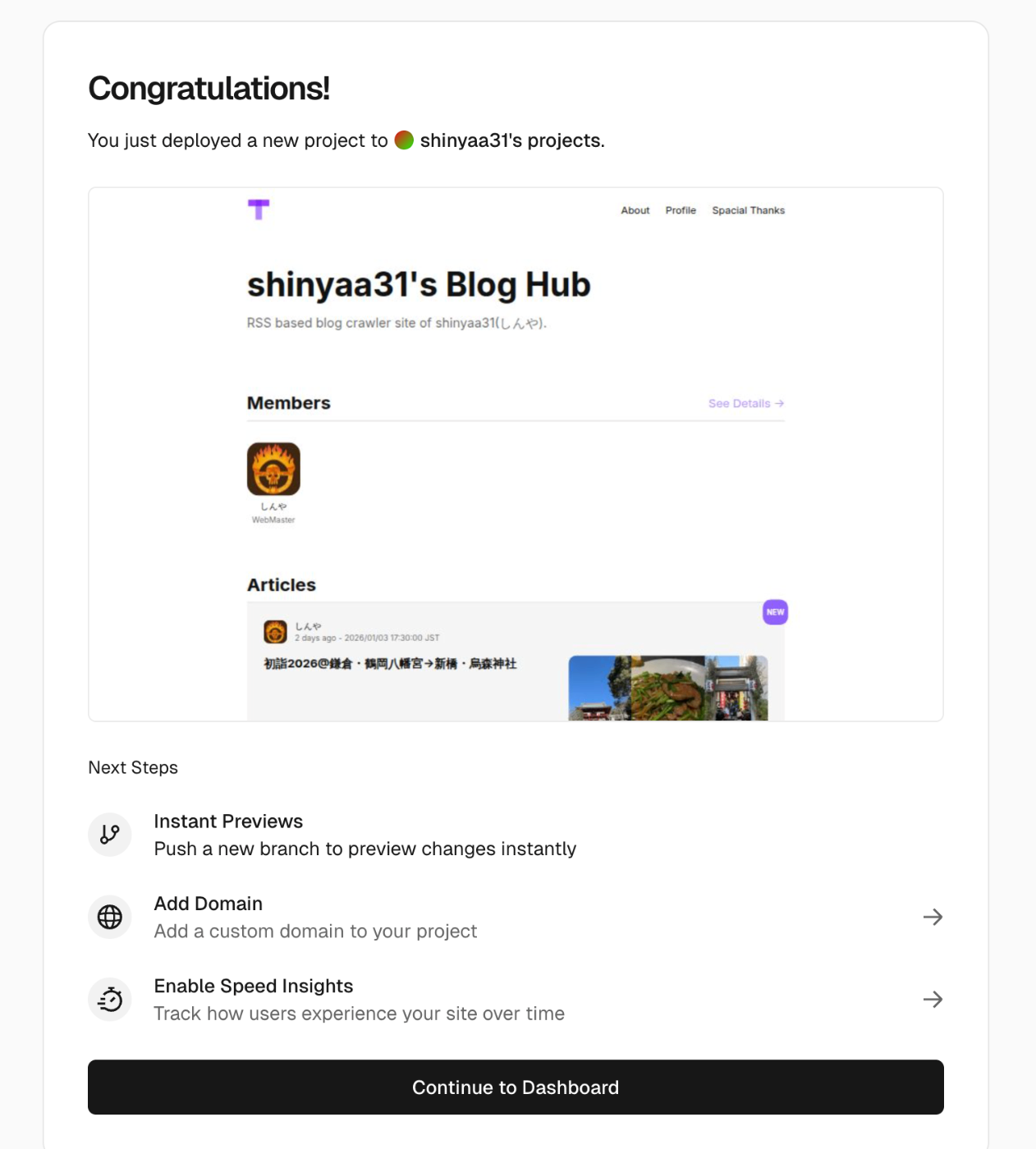Click the Instant Previews branch icon
Image resolution: width=1036 pixels, height=1149 pixels.
[110, 835]
